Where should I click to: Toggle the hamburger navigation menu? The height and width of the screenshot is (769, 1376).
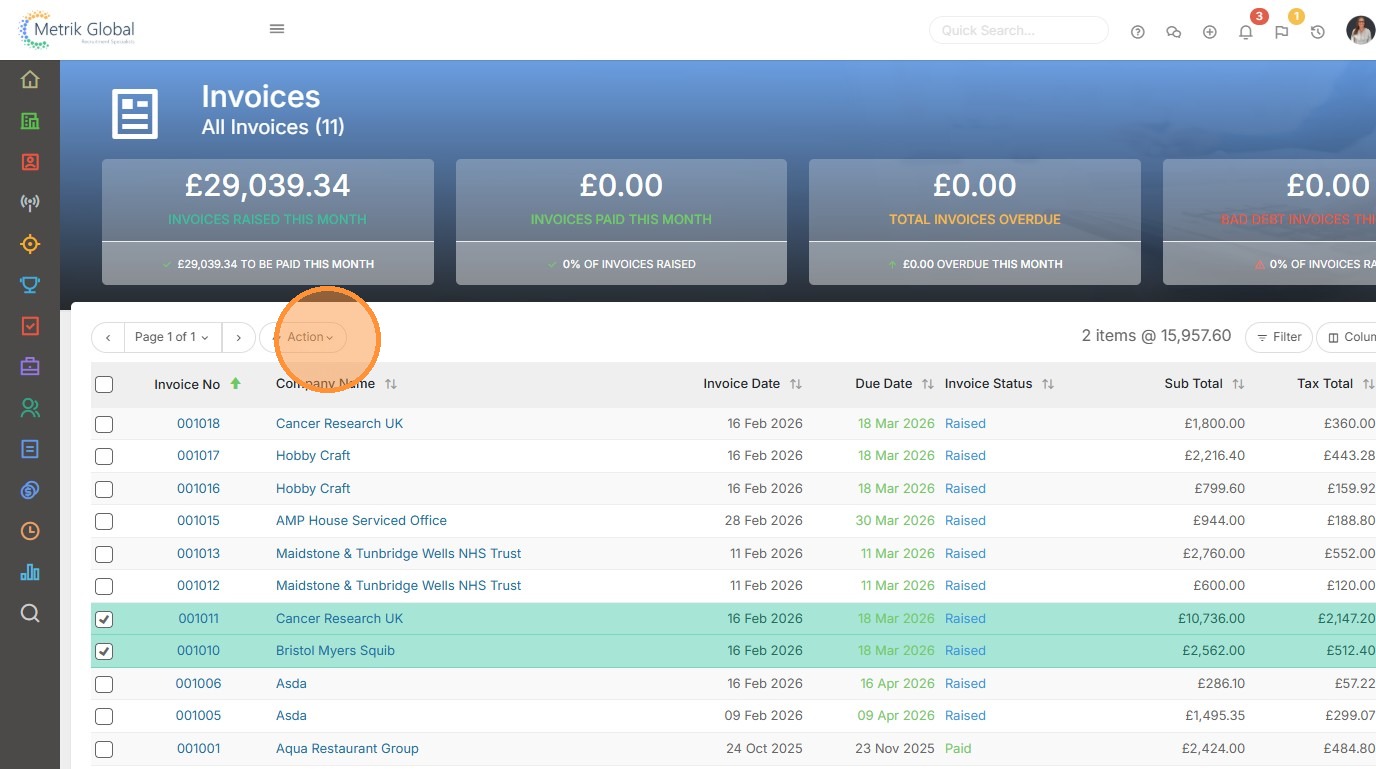pyautogui.click(x=277, y=29)
